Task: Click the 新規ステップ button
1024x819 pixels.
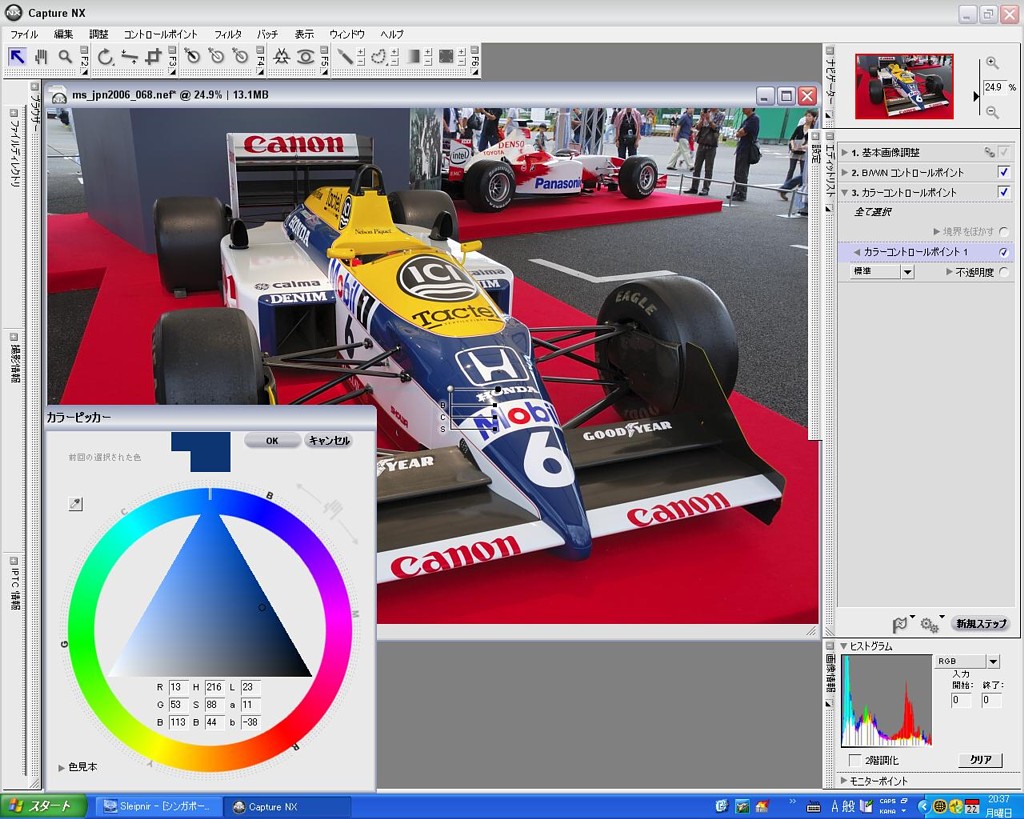Action: tap(979, 623)
